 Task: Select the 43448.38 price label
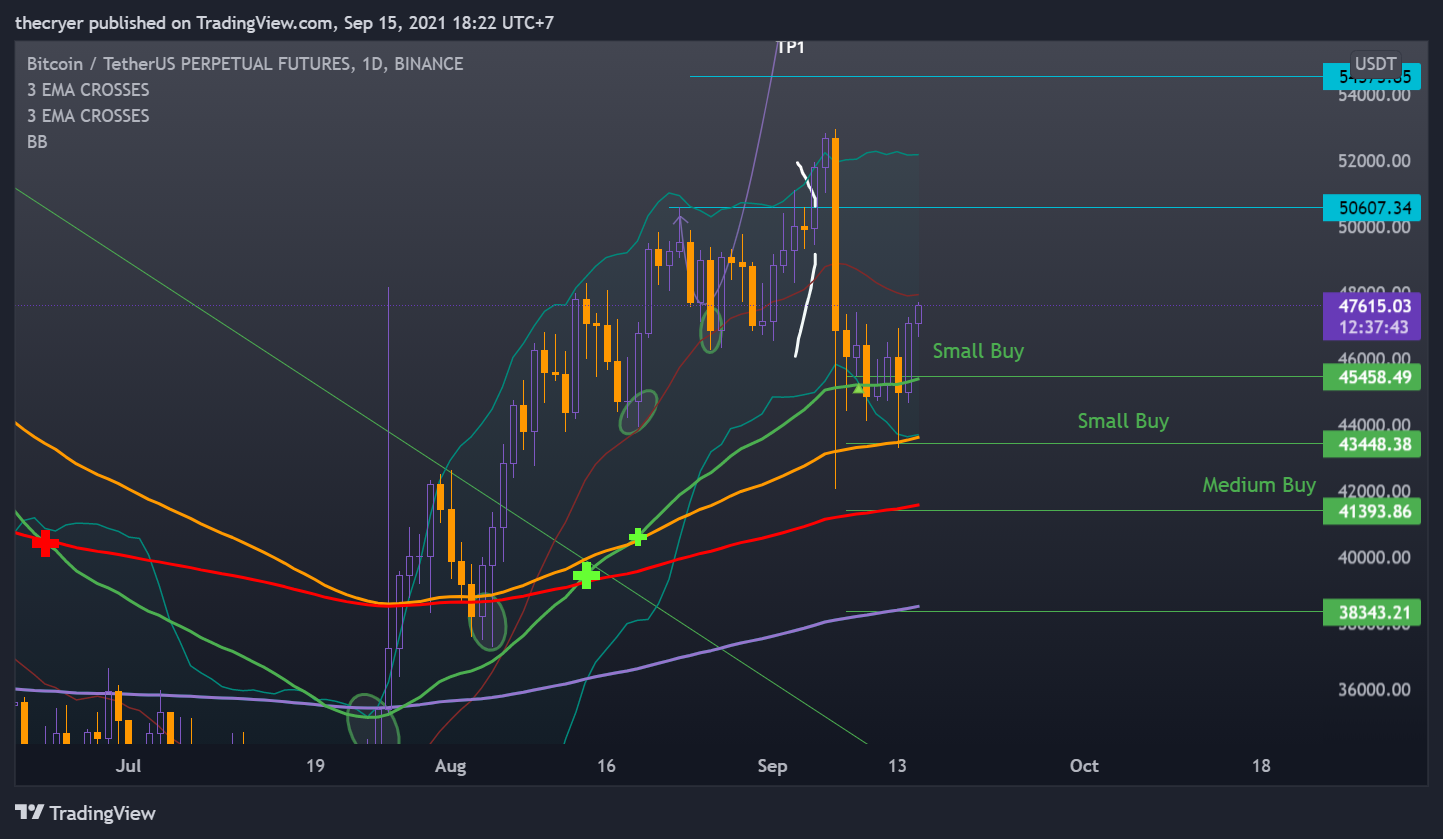[1372, 444]
